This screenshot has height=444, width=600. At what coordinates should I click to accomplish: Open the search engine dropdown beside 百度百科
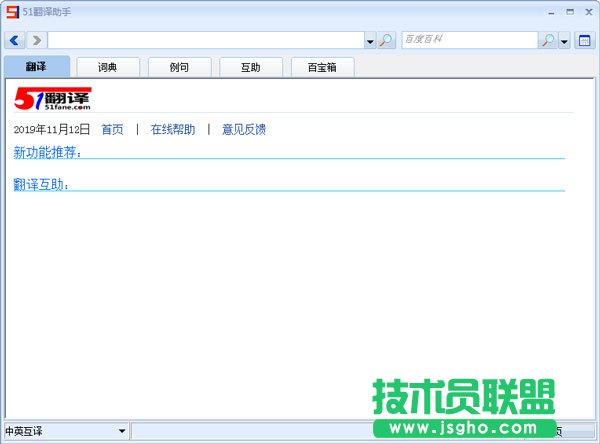pyautogui.click(x=564, y=41)
